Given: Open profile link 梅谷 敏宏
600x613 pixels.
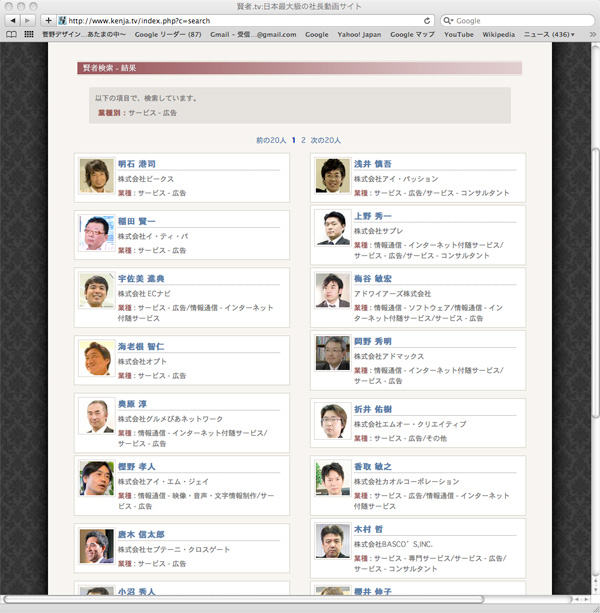Looking at the screenshot, I should [373, 279].
